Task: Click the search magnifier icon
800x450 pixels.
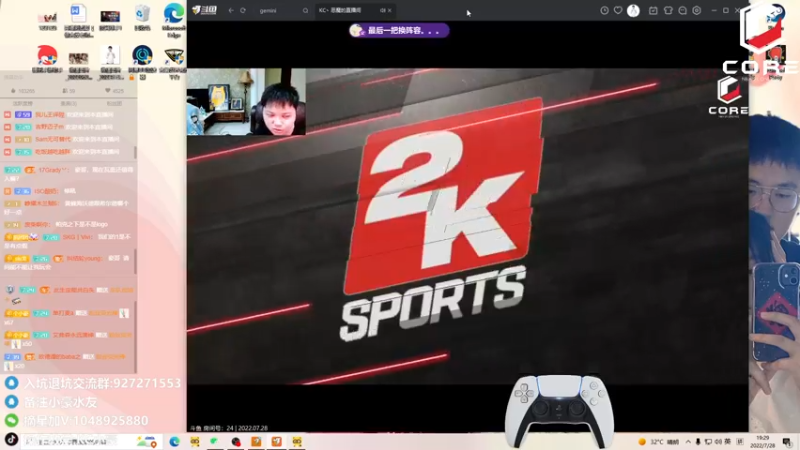Action: coord(305,10)
